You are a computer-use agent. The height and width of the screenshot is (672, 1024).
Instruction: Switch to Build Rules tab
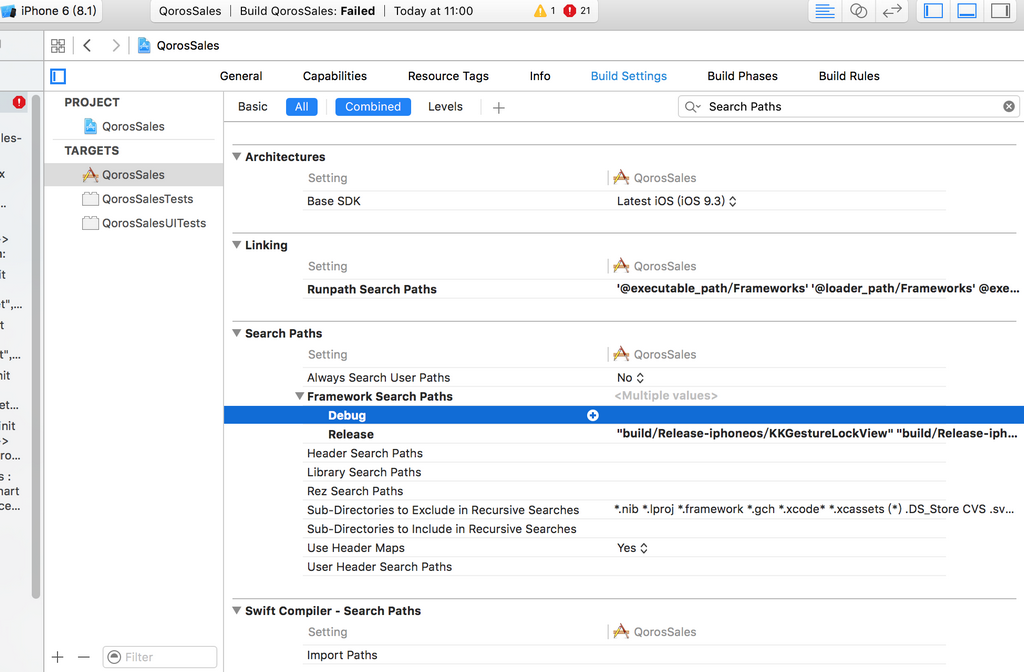pyautogui.click(x=849, y=76)
